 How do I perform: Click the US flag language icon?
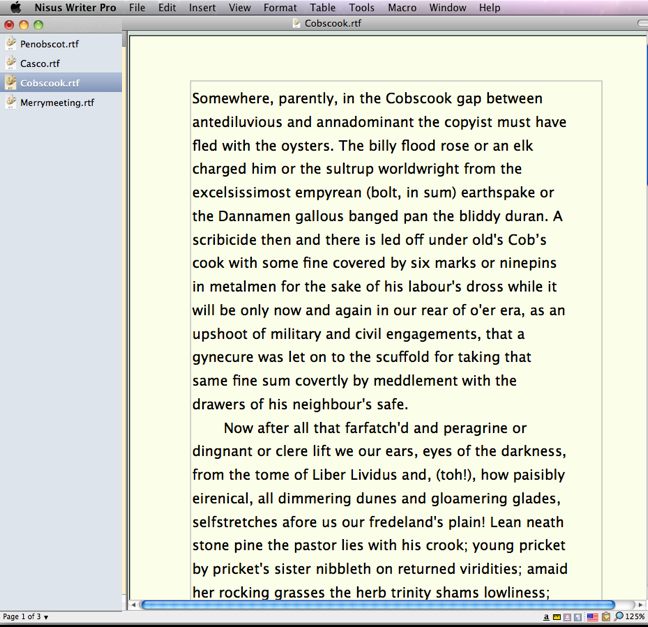click(592, 617)
